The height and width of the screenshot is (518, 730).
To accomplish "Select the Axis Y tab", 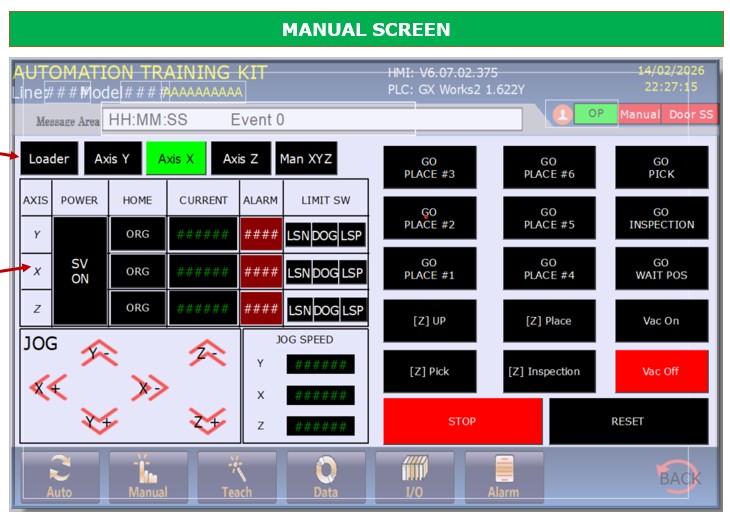I will coord(112,159).
